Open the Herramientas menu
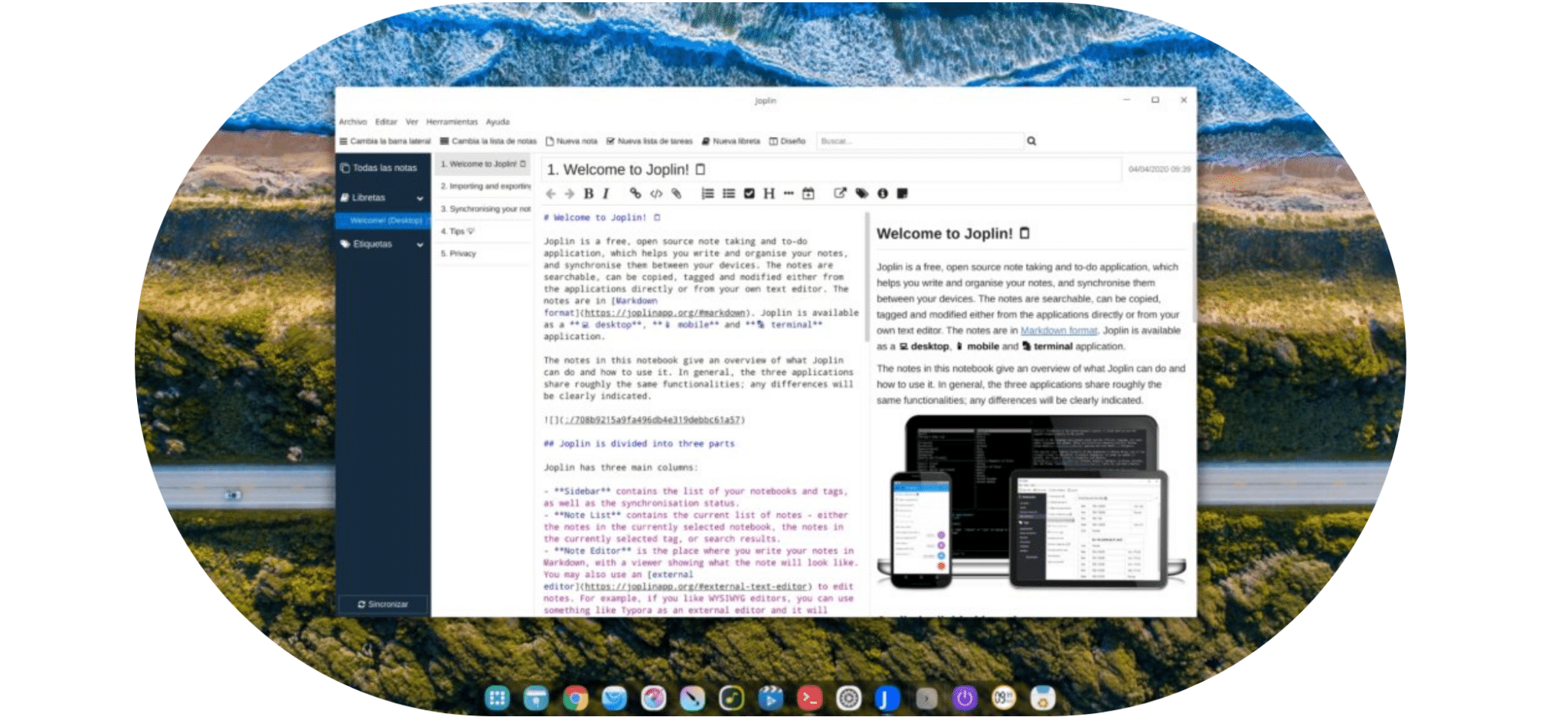The image size is (1568, 720). coord(452,122)
